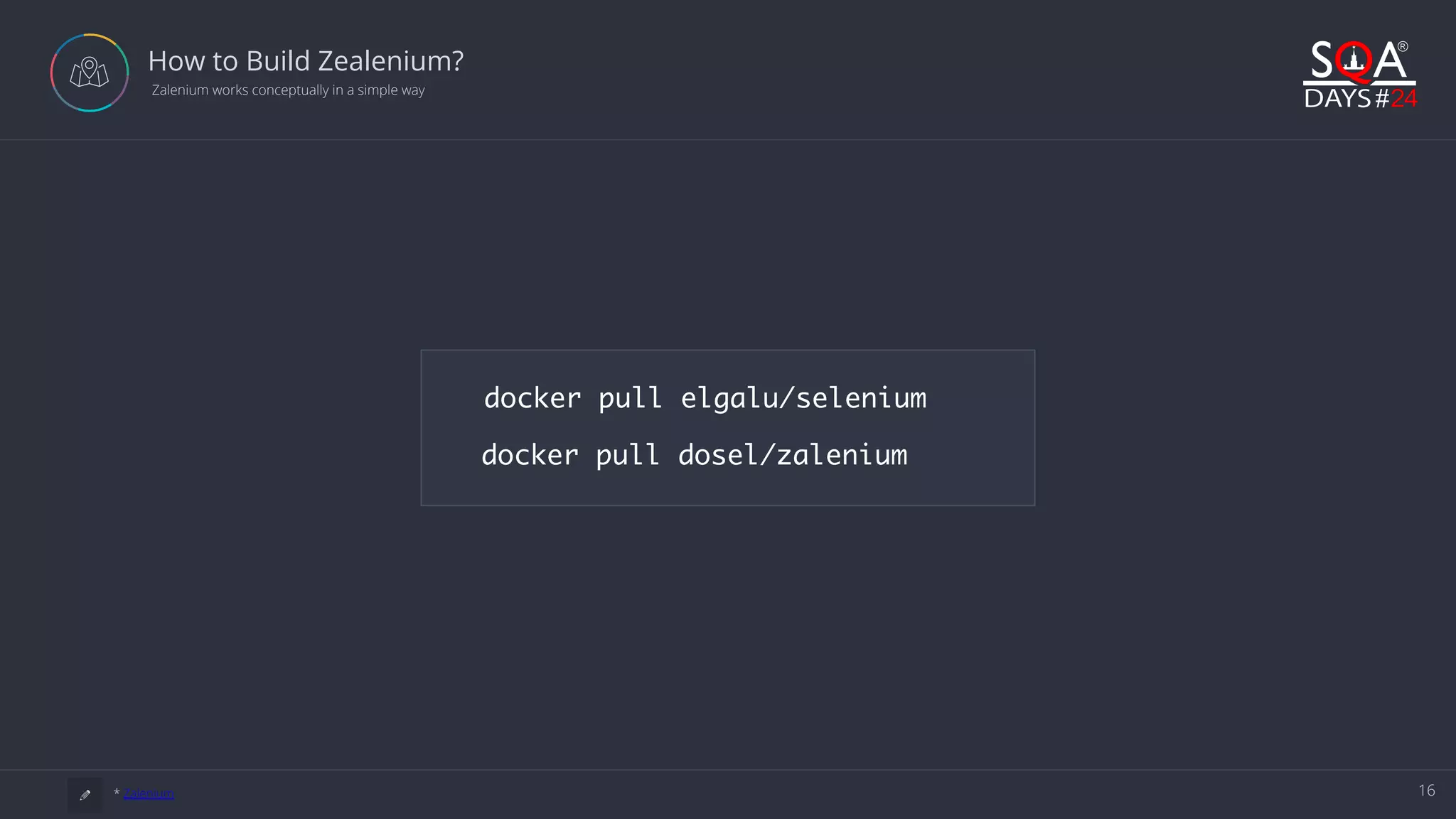Click the DAYS text in the logo

coord(1337,98)
